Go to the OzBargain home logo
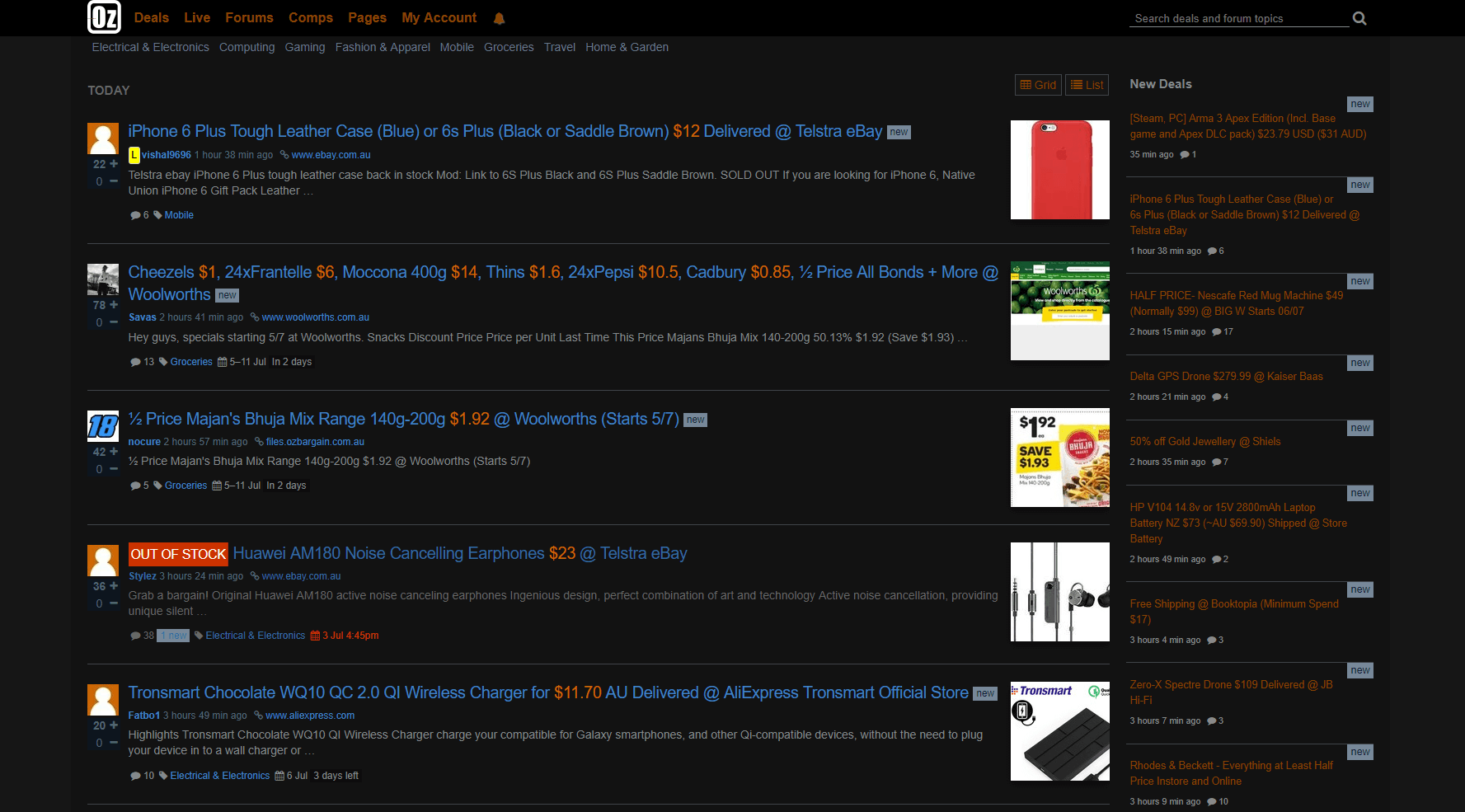 pos(104,17)
